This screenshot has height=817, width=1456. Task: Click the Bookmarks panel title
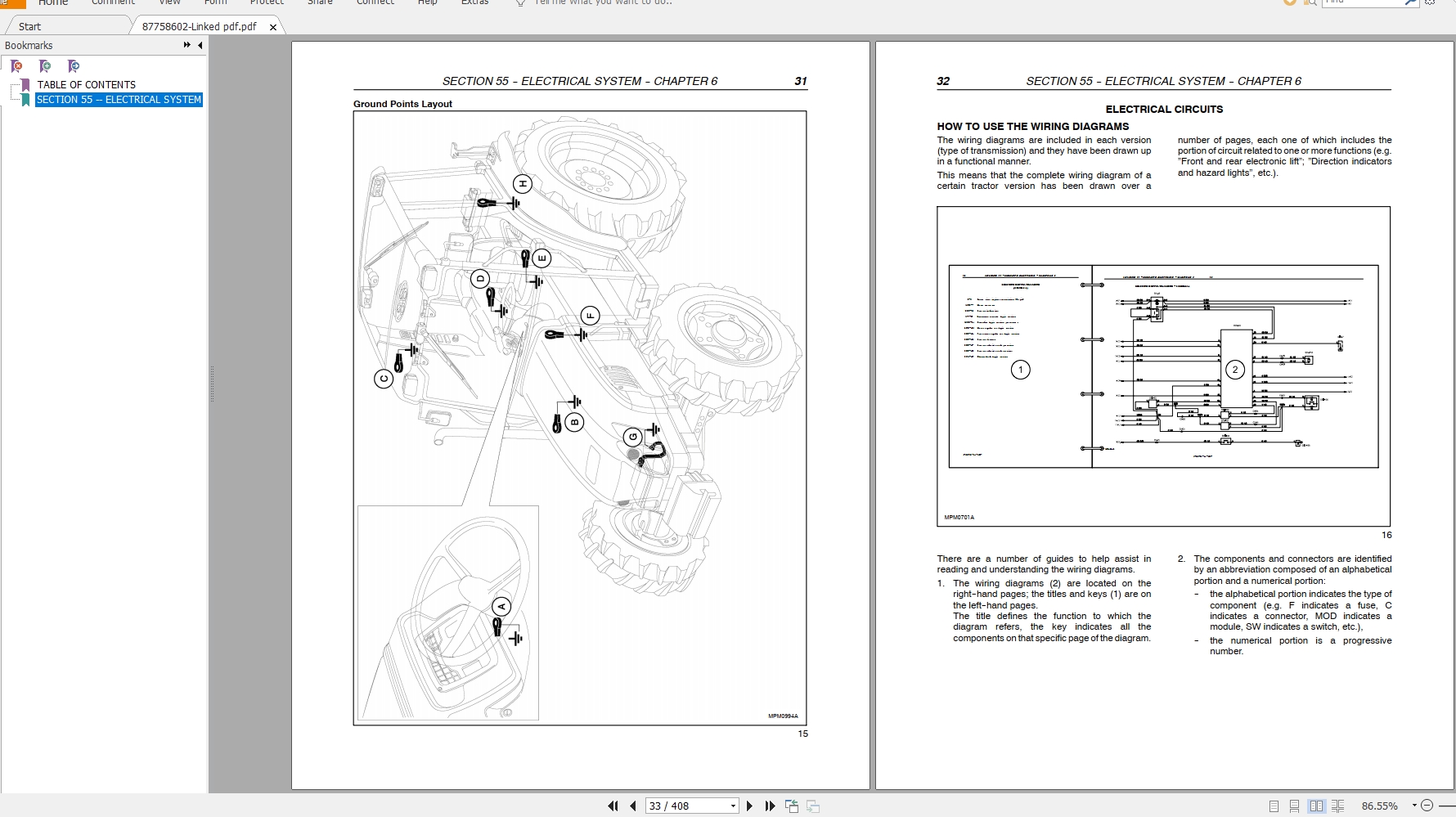(29, 46)
